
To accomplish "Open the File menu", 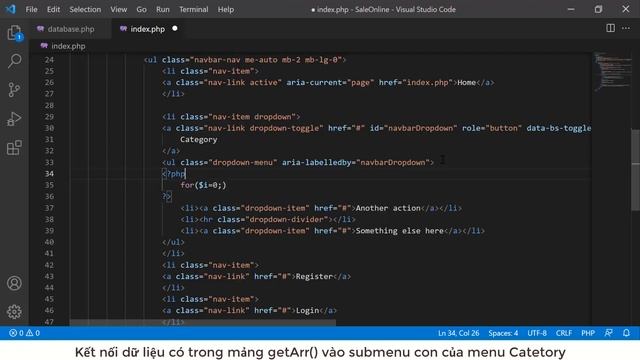I will (31, 9).
